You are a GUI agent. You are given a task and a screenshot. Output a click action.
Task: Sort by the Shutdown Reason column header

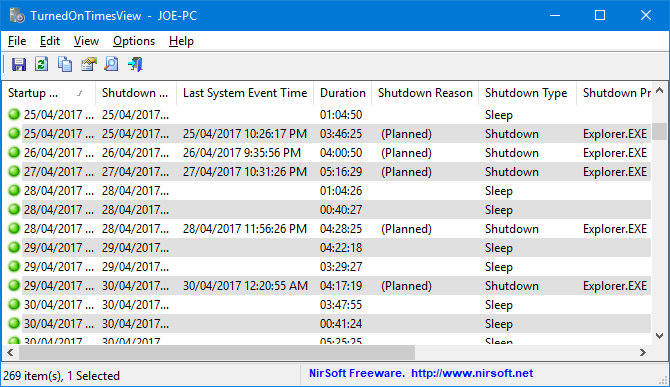(425, 93)
